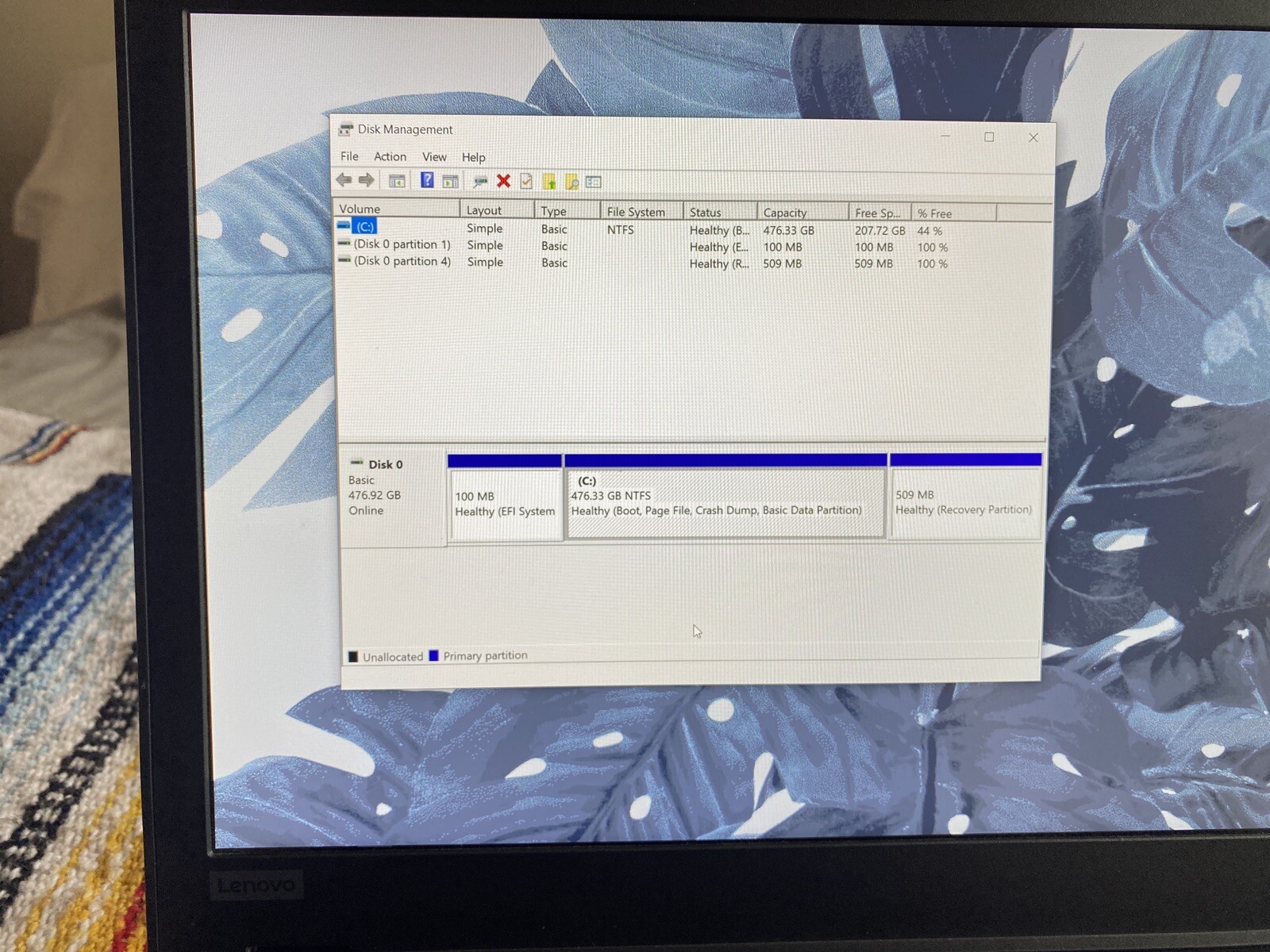This screenshot has width=1270, height=952.
Task: Open Properties via checkmark page icon
Action: tap(526, 181)
